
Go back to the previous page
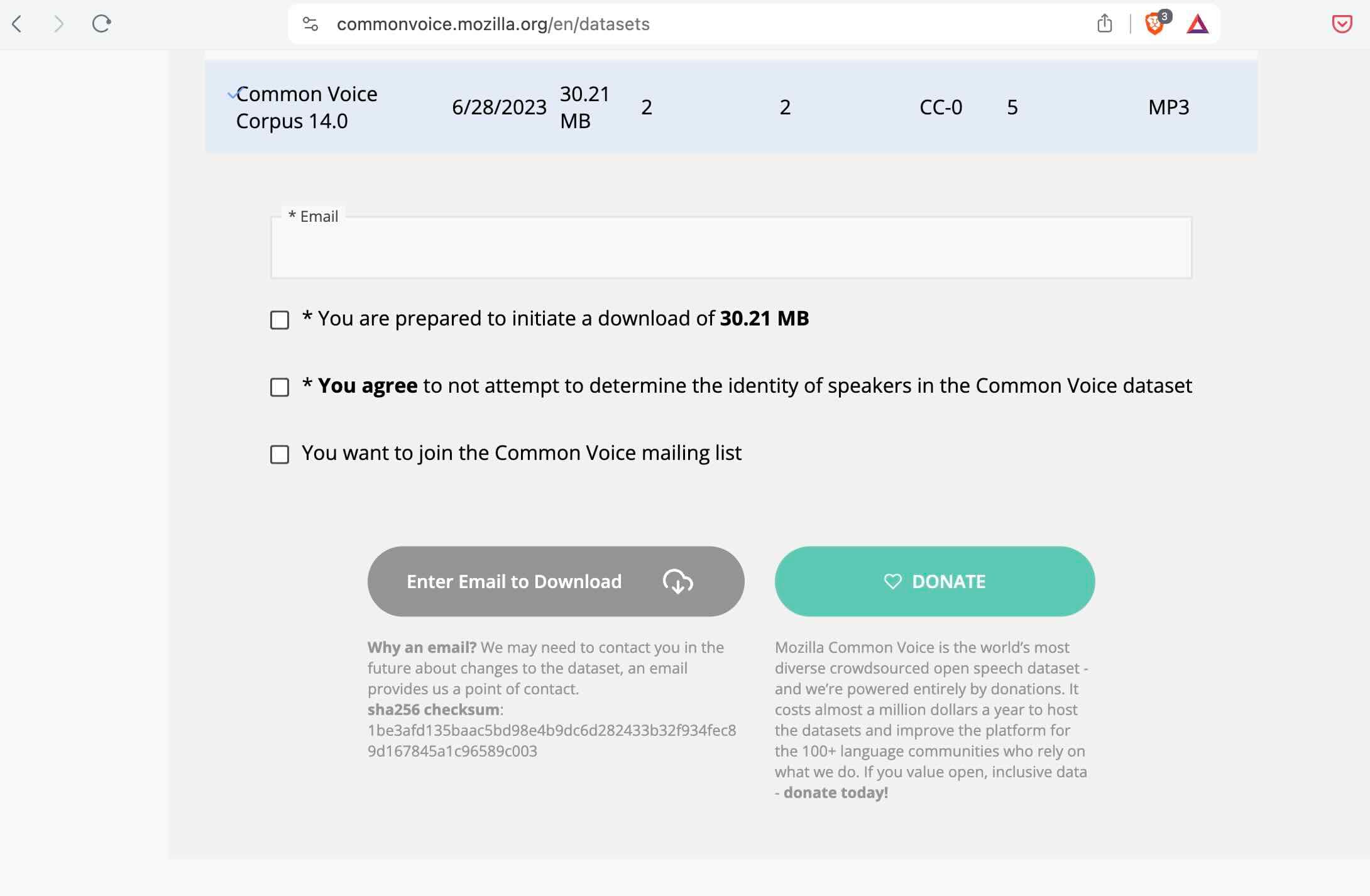(17, 24)
